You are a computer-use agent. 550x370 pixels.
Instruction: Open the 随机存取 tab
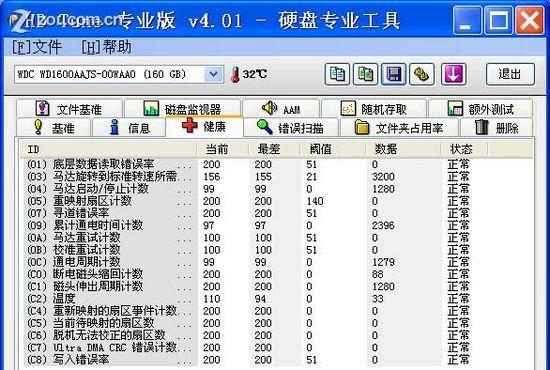374,109
